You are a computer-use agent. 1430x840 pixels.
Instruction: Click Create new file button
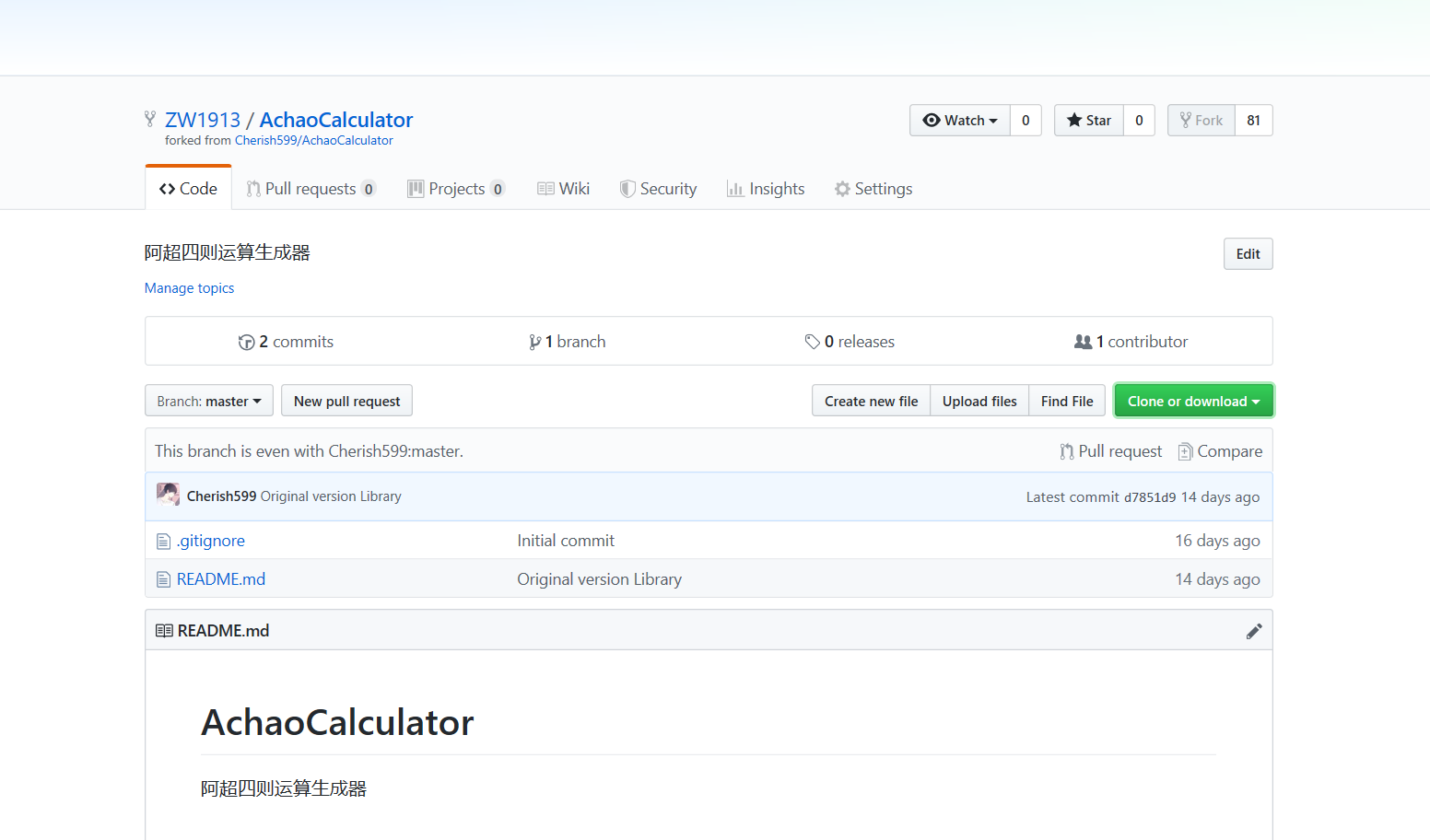click(x=871, y=401)
